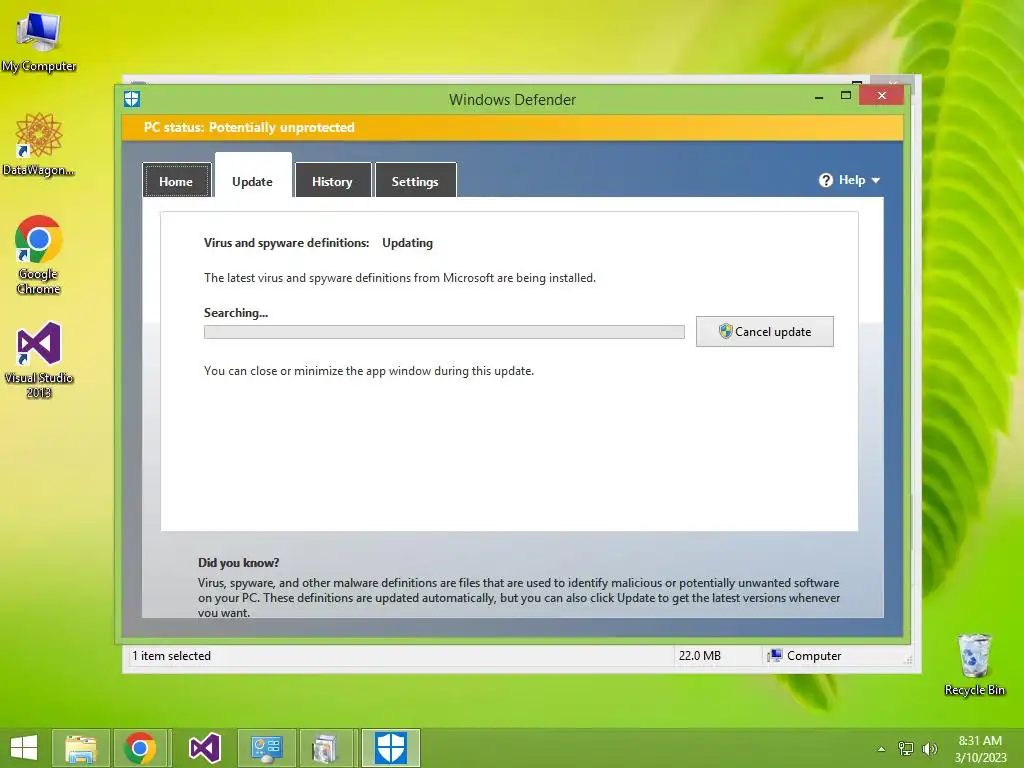Open Visual Studio from the taskbar
Viewport: 1024px width, 768px height.
click(x=204, y=748)
